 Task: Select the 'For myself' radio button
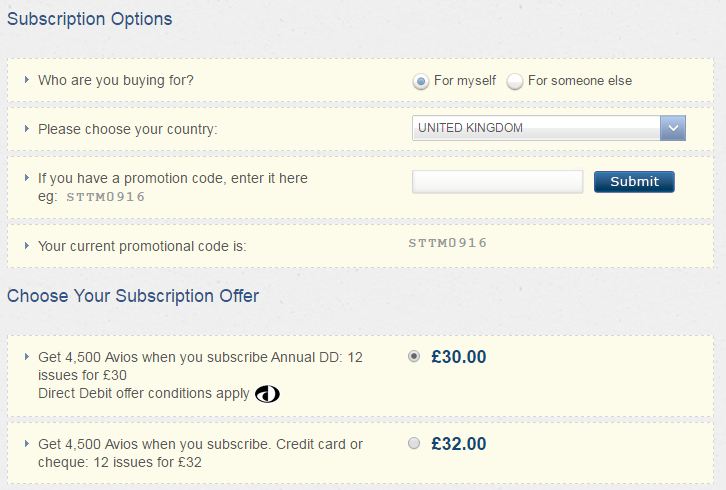(x=421, y=81)
